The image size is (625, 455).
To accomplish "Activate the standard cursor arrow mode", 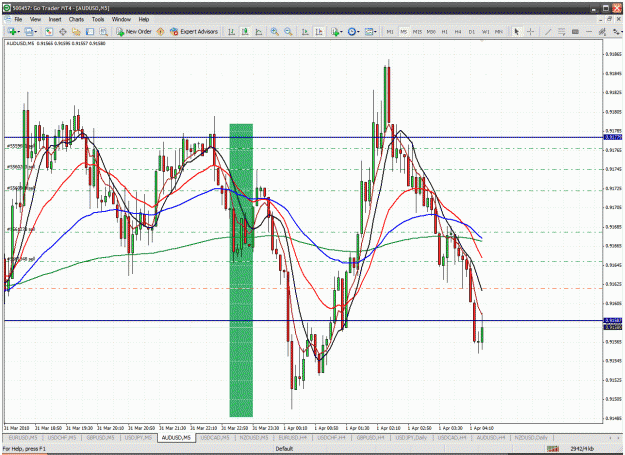I will [517, 31].
